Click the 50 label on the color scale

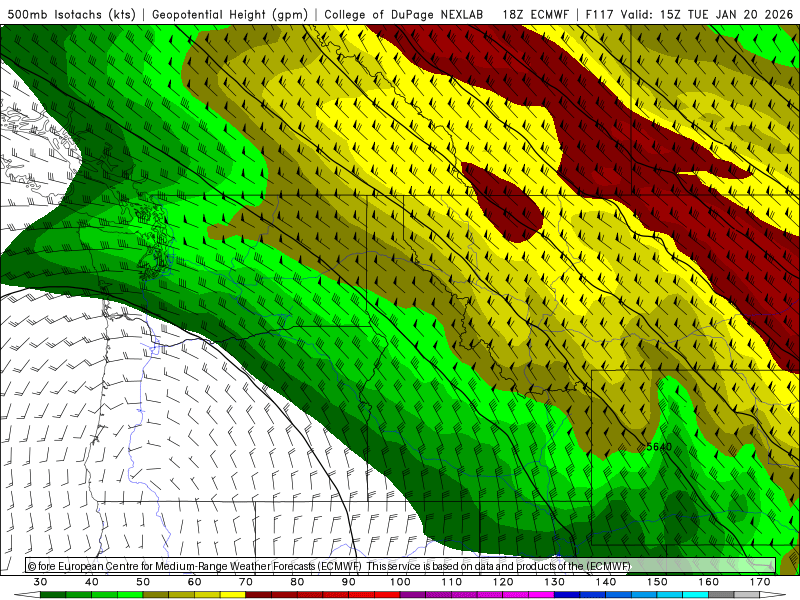[143, 582]
